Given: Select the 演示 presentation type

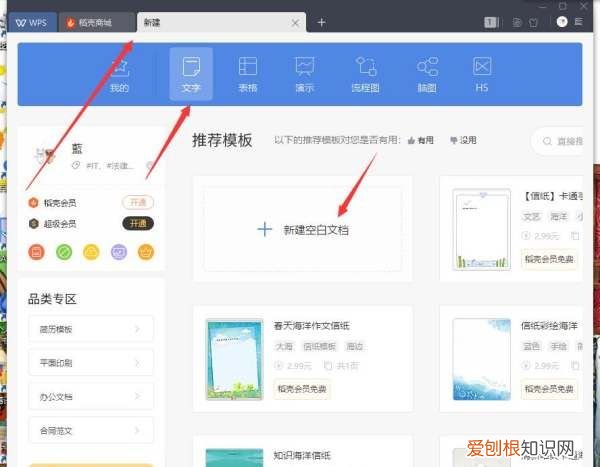Looking at the screenshot, I should [x=305, y=74].
